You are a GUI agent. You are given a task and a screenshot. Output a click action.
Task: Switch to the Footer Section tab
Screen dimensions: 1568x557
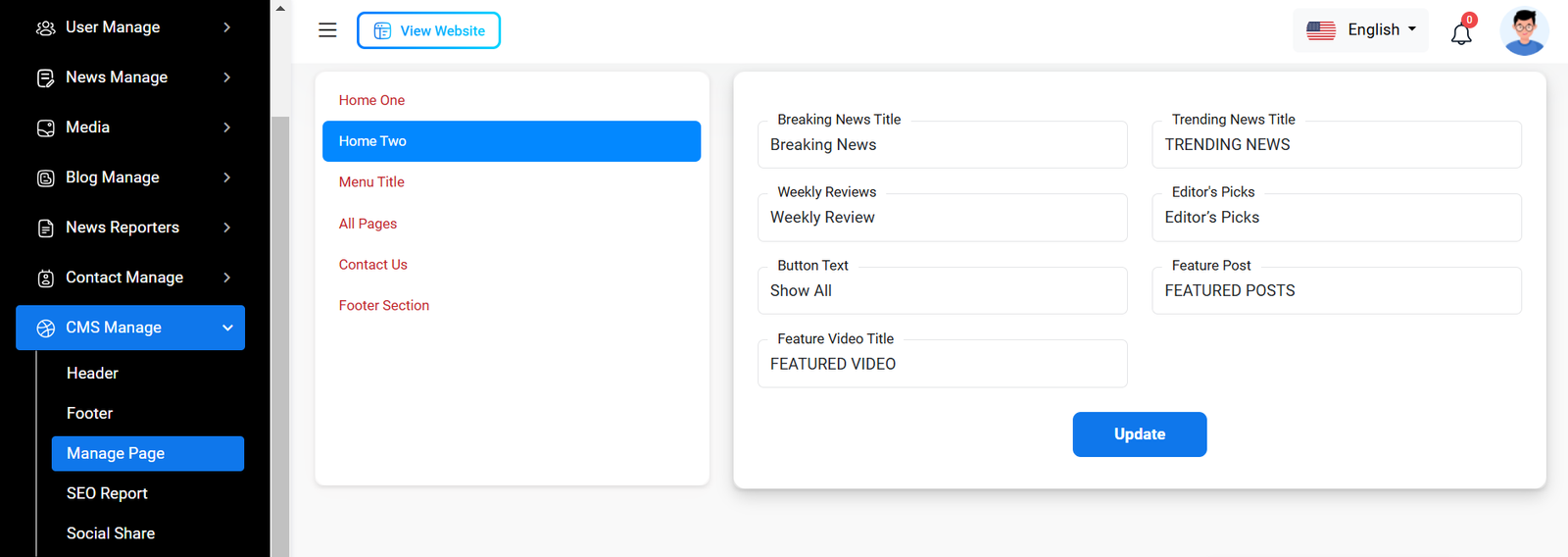click(383, 305)
